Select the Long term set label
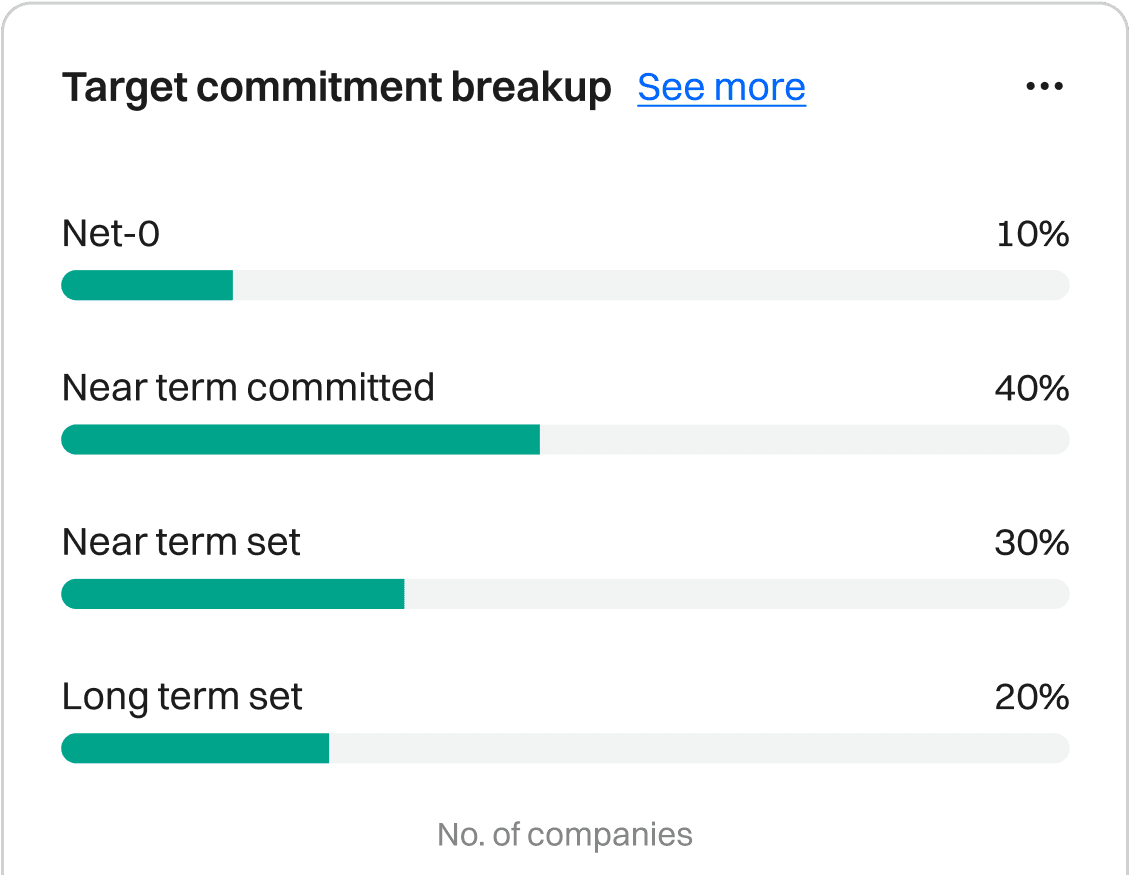 click(182, 696)
